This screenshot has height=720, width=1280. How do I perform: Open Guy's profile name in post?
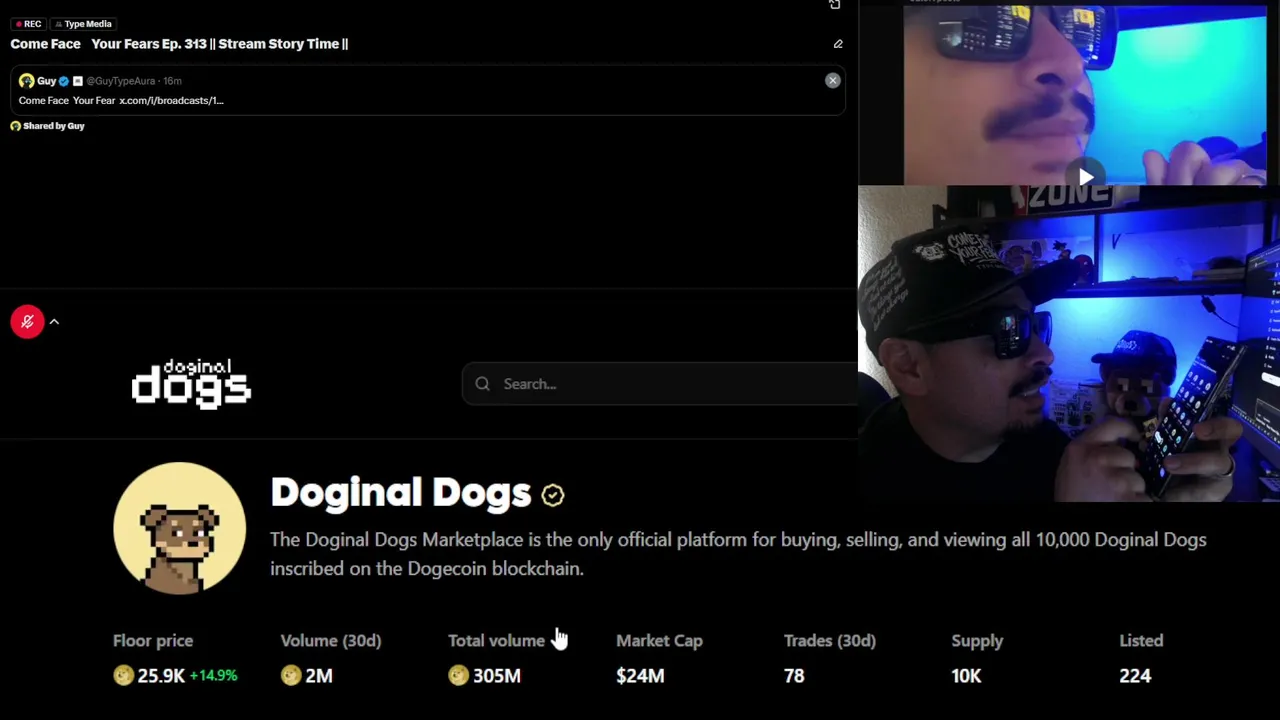[x=46, y=81]
